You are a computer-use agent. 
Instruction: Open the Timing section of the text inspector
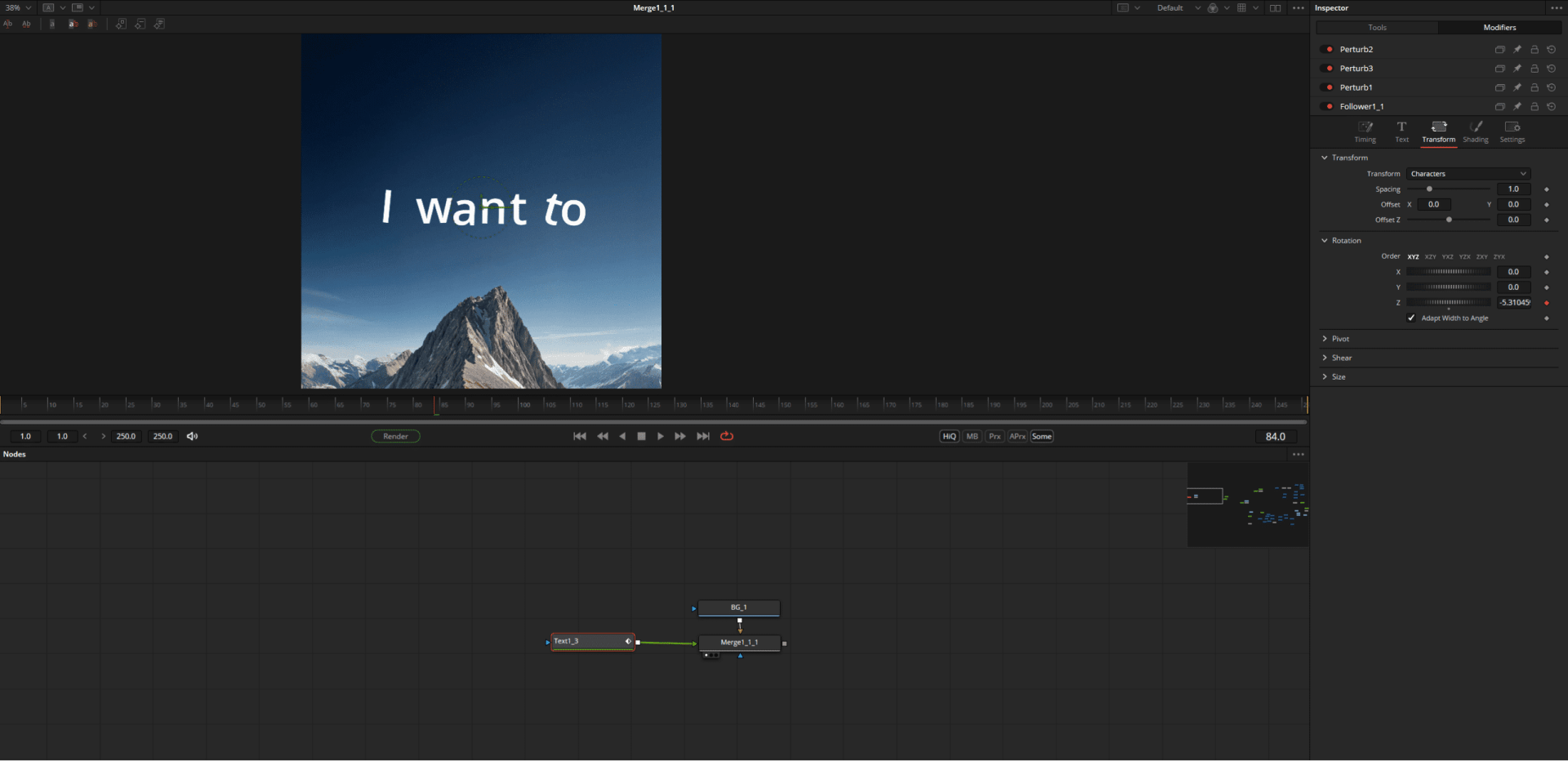[1365, 131]
